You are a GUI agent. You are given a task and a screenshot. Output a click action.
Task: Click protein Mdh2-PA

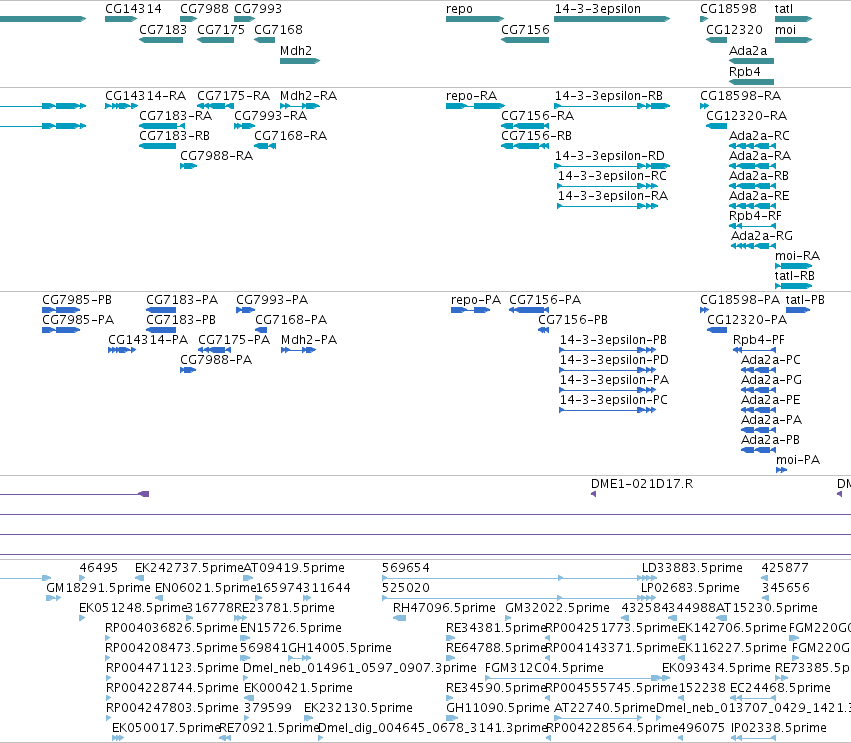click(x=309, y=340)
